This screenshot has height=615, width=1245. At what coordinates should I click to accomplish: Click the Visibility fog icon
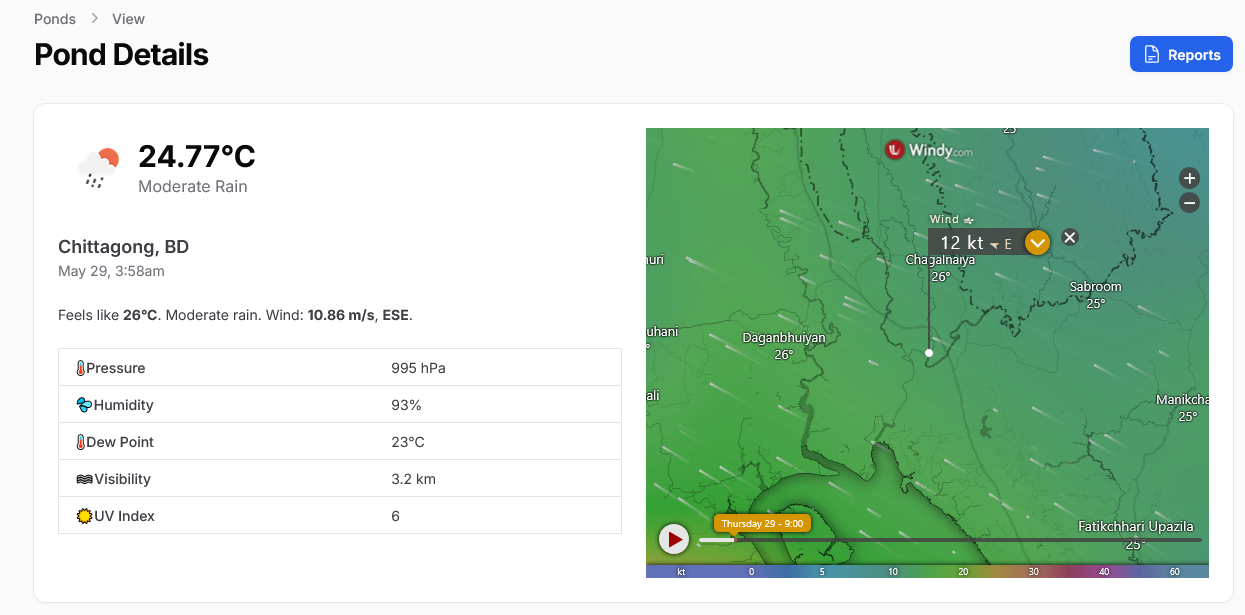(84, 479)
